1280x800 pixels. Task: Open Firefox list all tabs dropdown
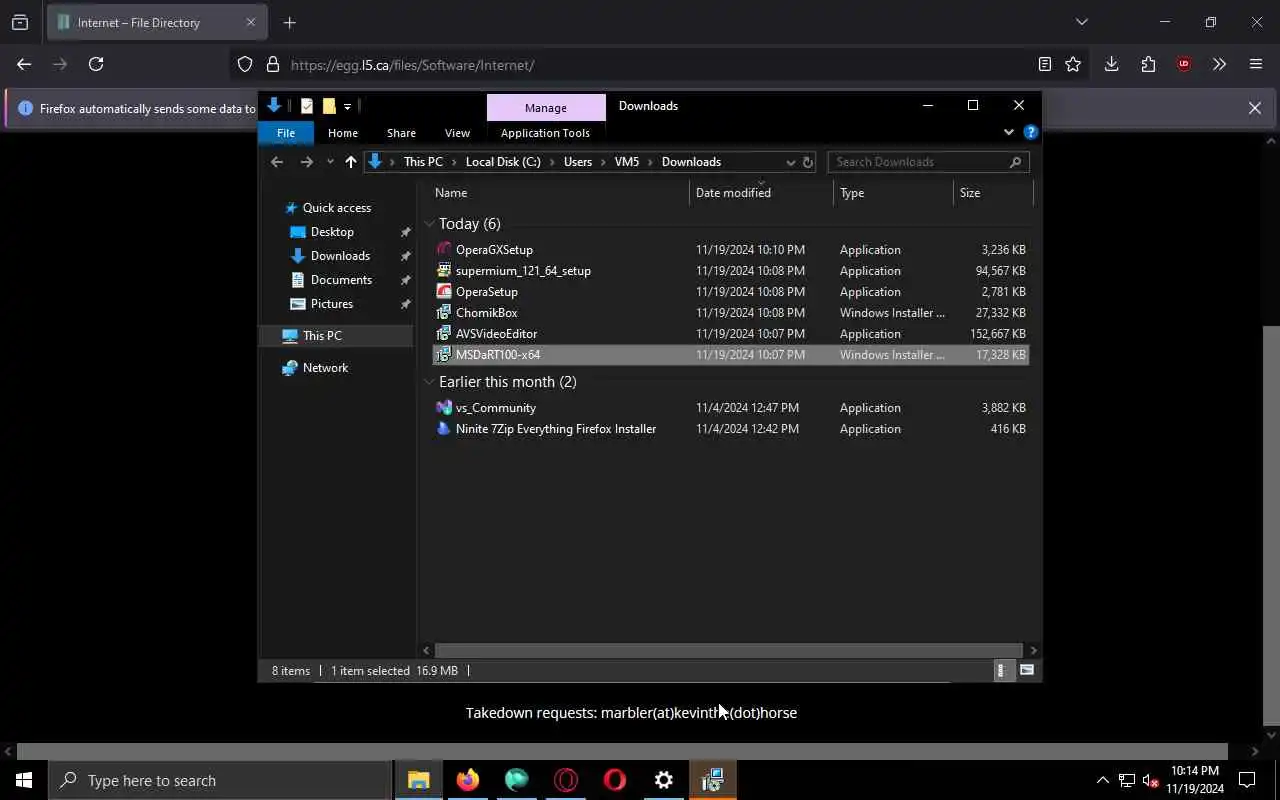(1081, 22)
